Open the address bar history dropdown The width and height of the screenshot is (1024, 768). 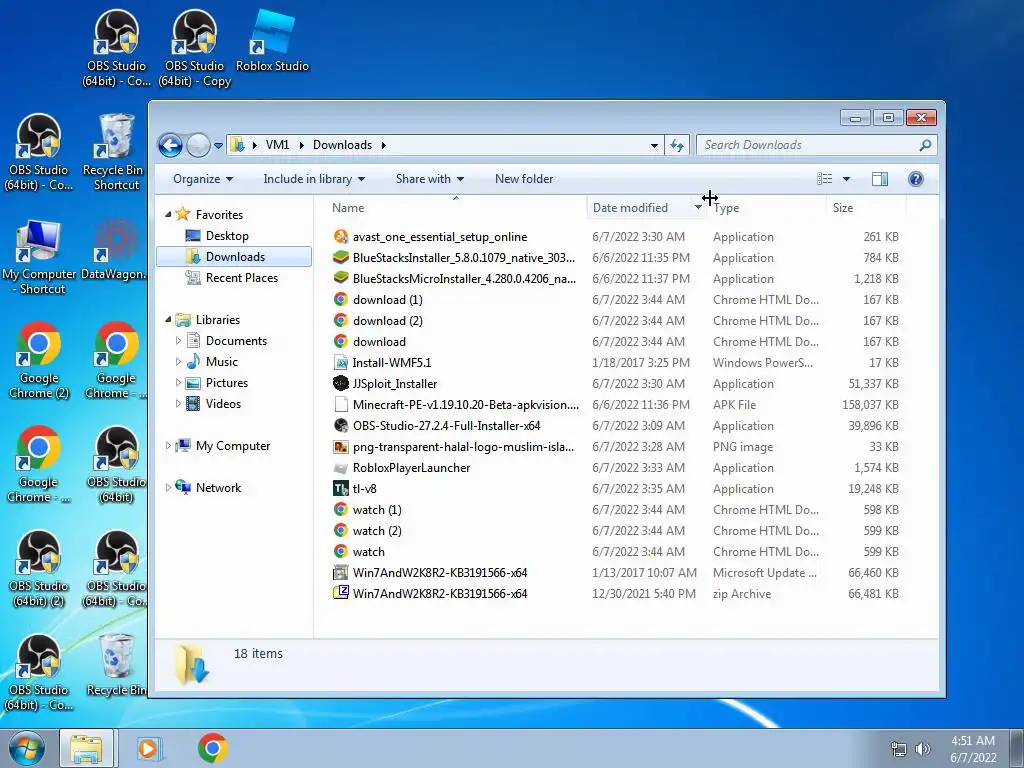654,146
